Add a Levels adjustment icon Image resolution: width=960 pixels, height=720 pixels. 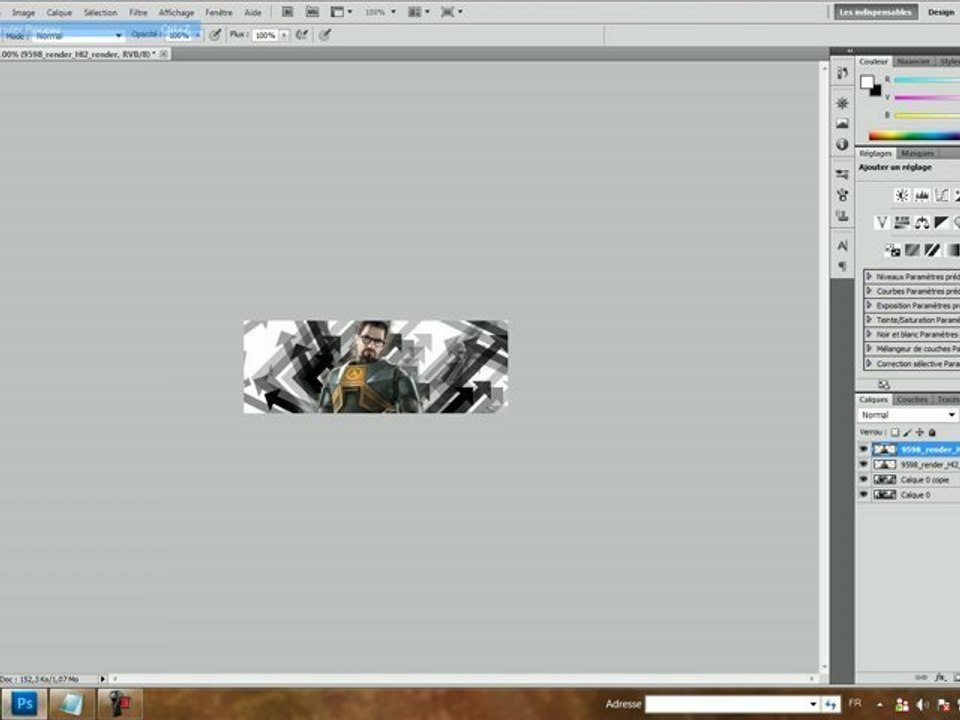coord(922,195)
